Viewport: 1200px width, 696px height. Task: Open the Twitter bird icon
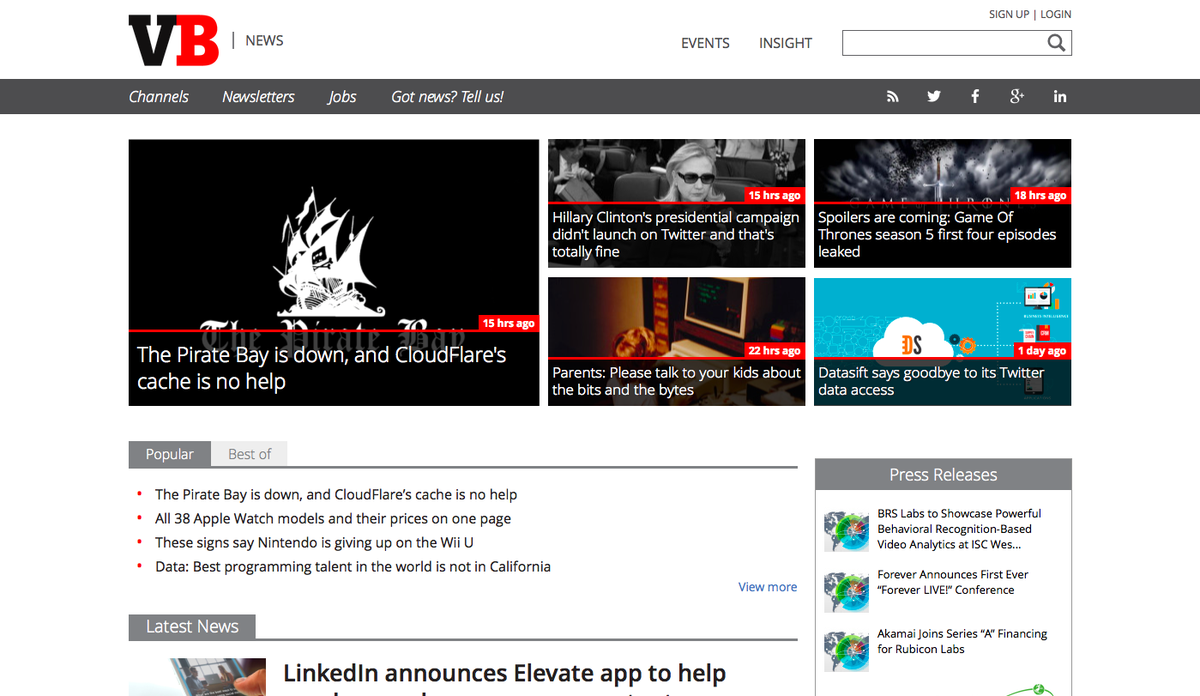pos(934,97)
